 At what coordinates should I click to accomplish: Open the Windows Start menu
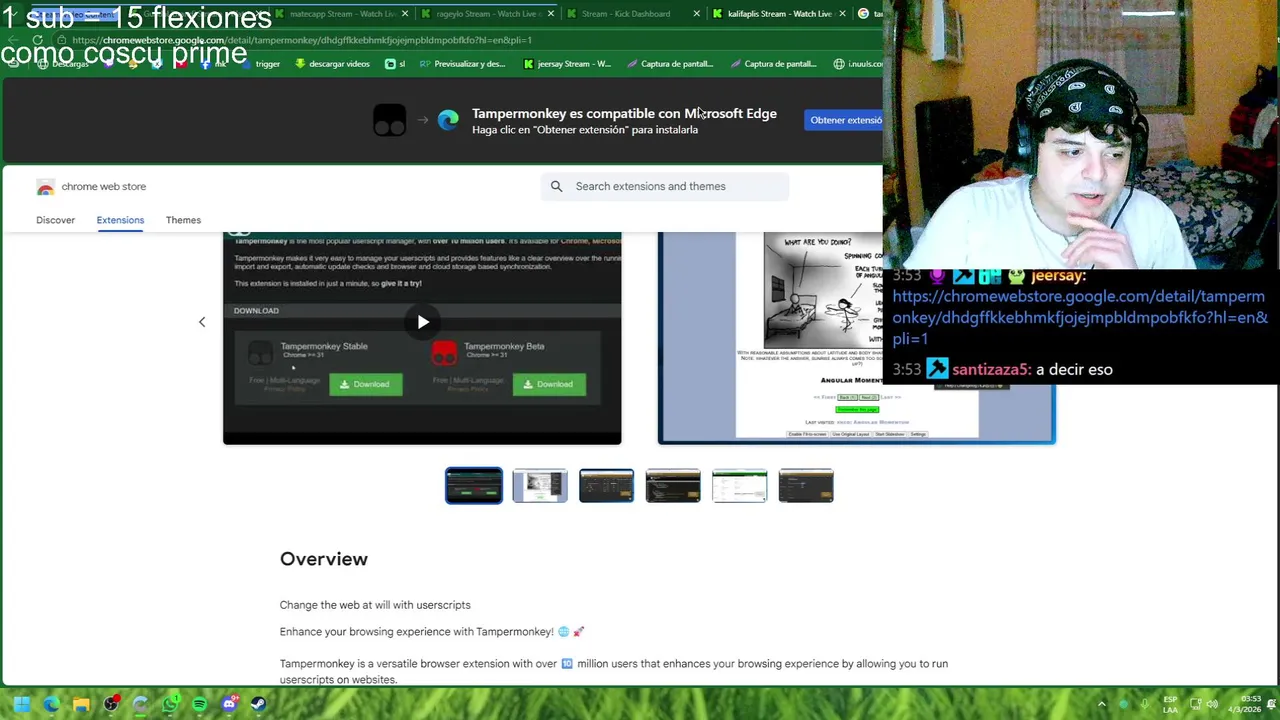click(x=22, y=704)
